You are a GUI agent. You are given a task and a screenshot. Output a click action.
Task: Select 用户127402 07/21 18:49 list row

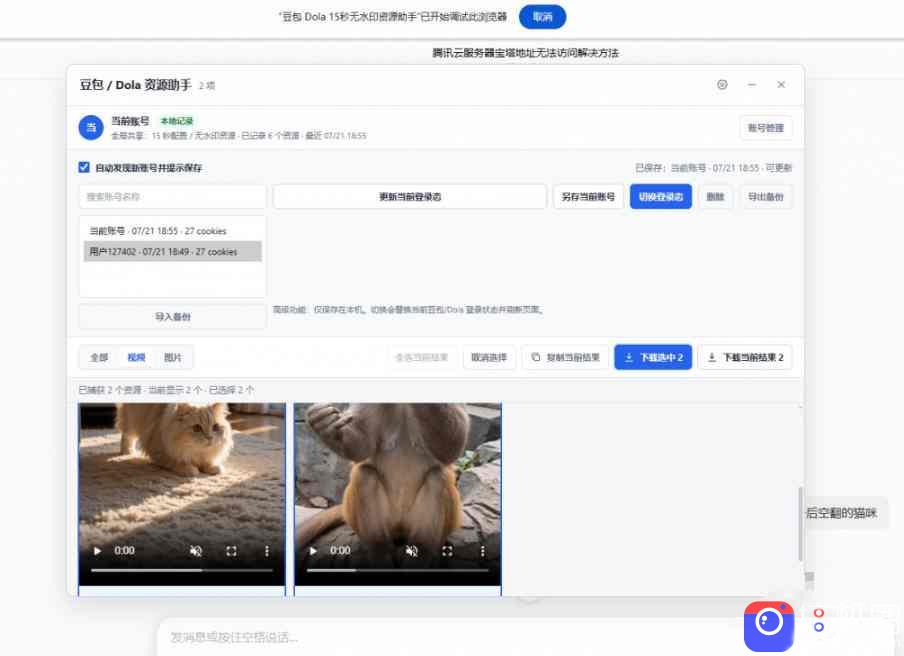pyautogui.click(x=172, y=251)
